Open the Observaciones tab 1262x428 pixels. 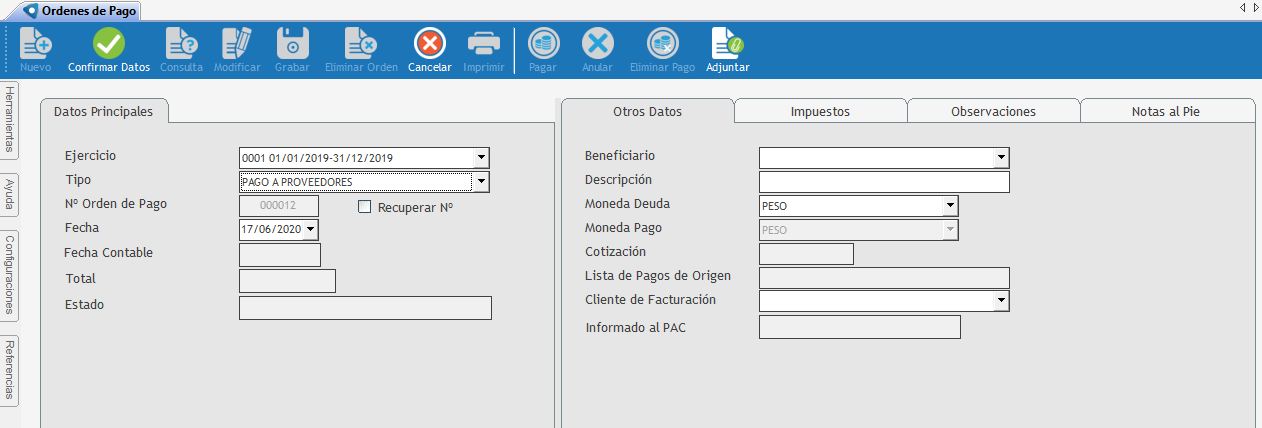(x=993, y=111)
